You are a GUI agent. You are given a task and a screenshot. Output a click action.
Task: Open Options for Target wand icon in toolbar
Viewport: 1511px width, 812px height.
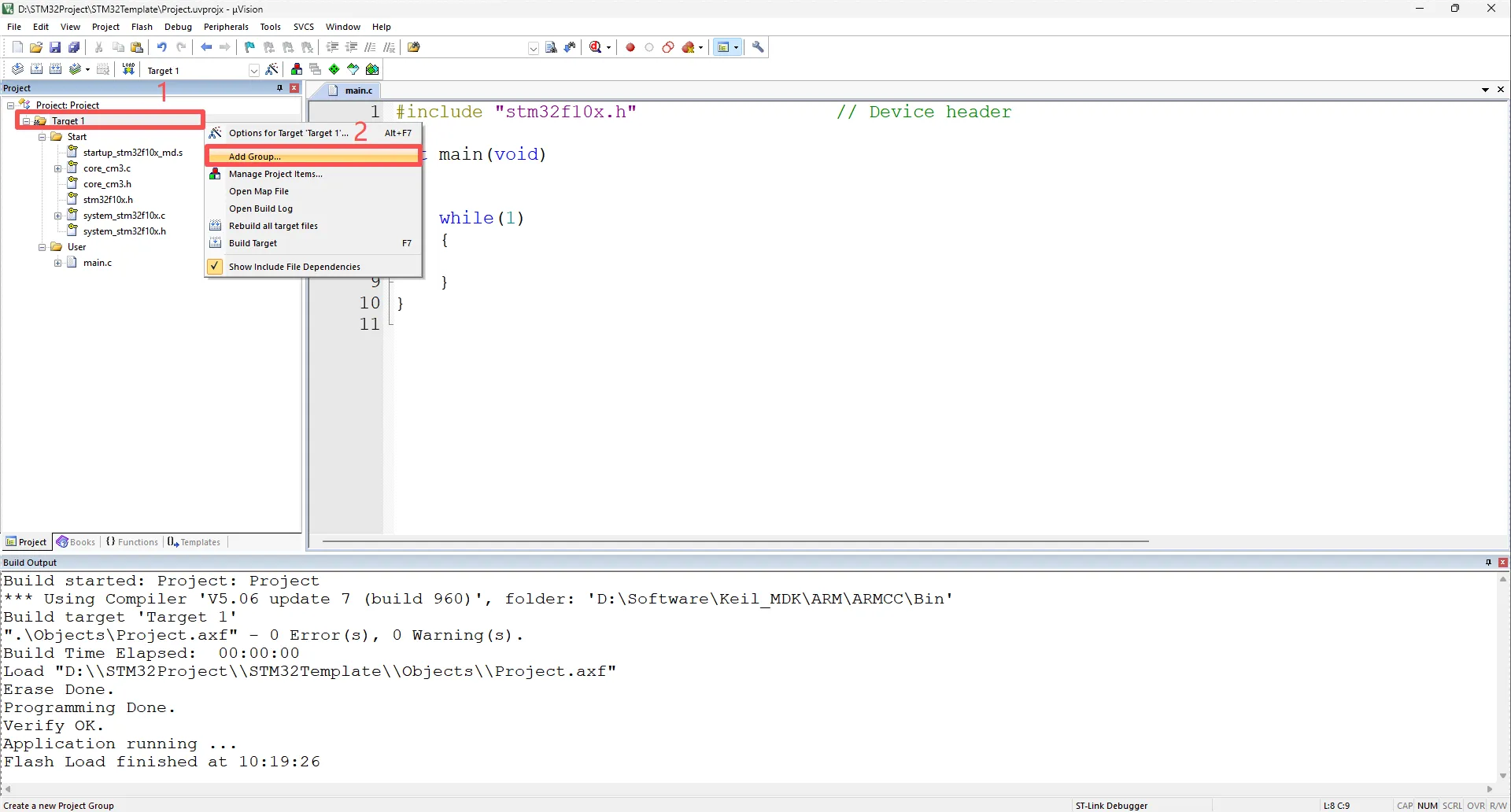(272, 69)
